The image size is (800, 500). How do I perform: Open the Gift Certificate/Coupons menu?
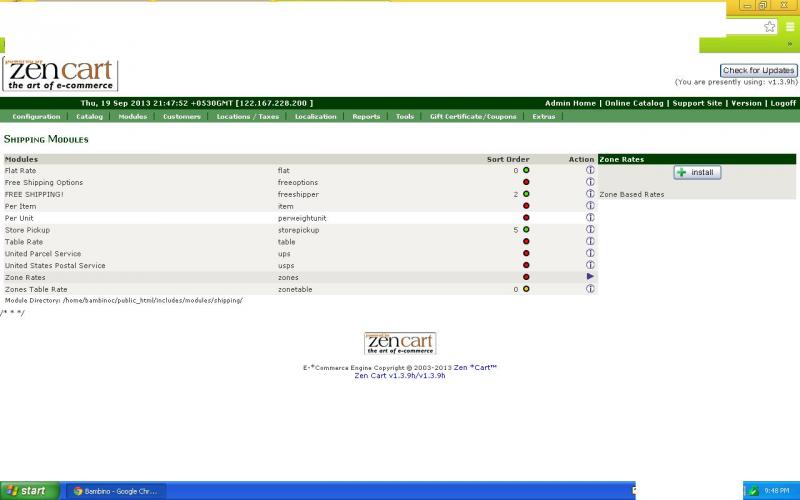(x=473, y=116)
